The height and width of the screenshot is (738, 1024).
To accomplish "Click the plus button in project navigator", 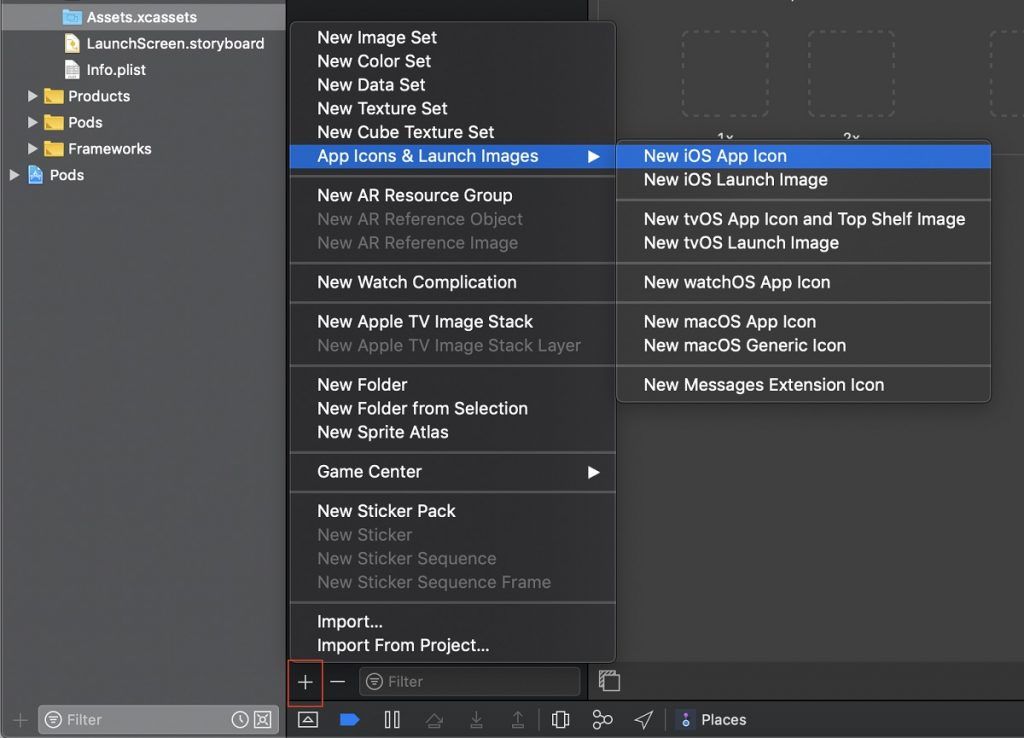I will coord(20,720).
